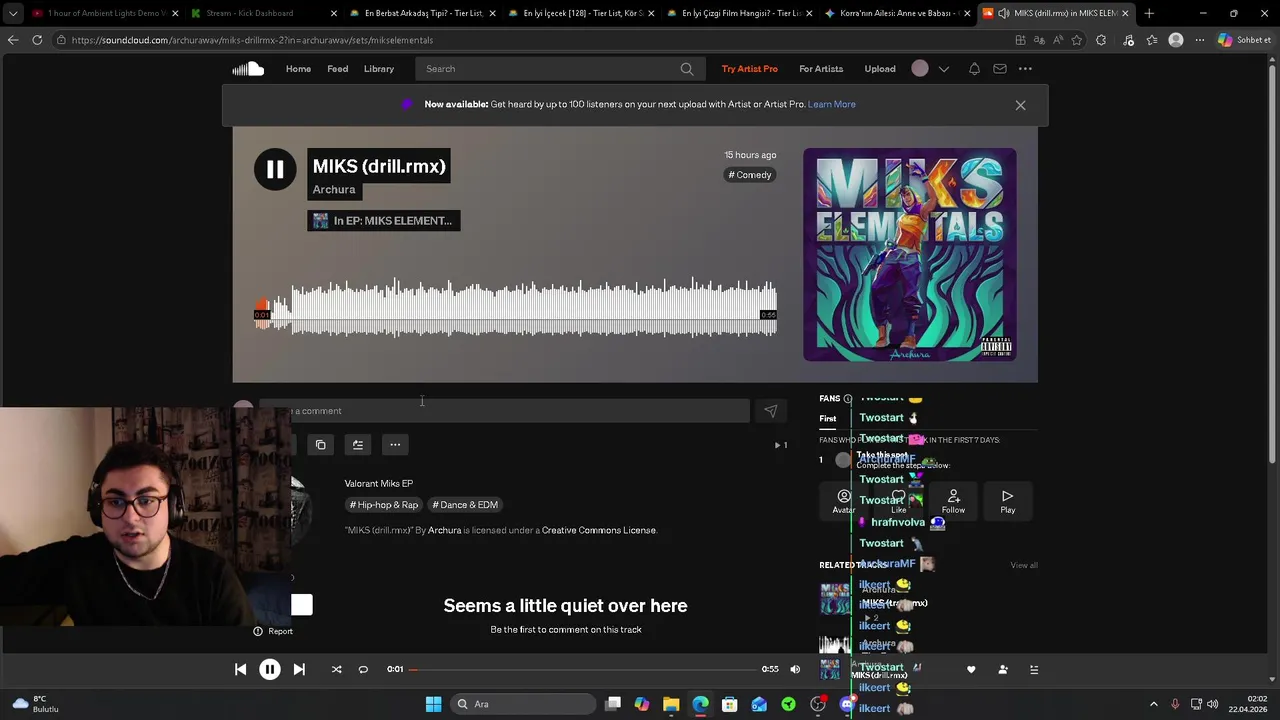
Task: Send the comment with the paper-plane icon
Action: [x=770, y=411]
